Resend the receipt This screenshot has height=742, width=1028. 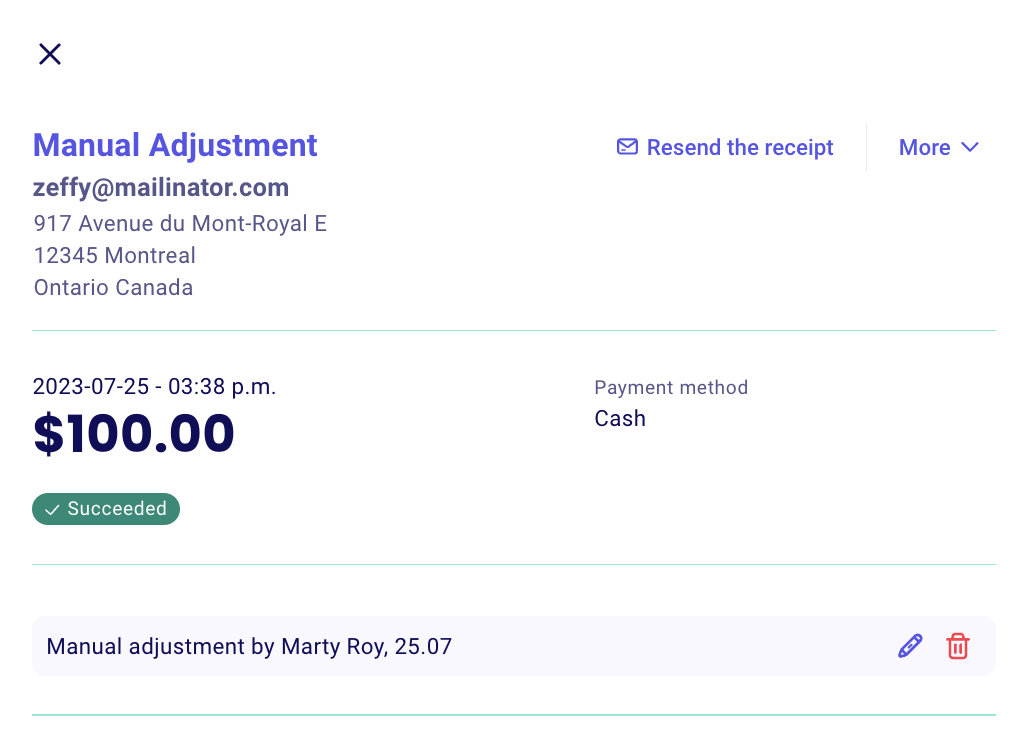click(725, 147)
